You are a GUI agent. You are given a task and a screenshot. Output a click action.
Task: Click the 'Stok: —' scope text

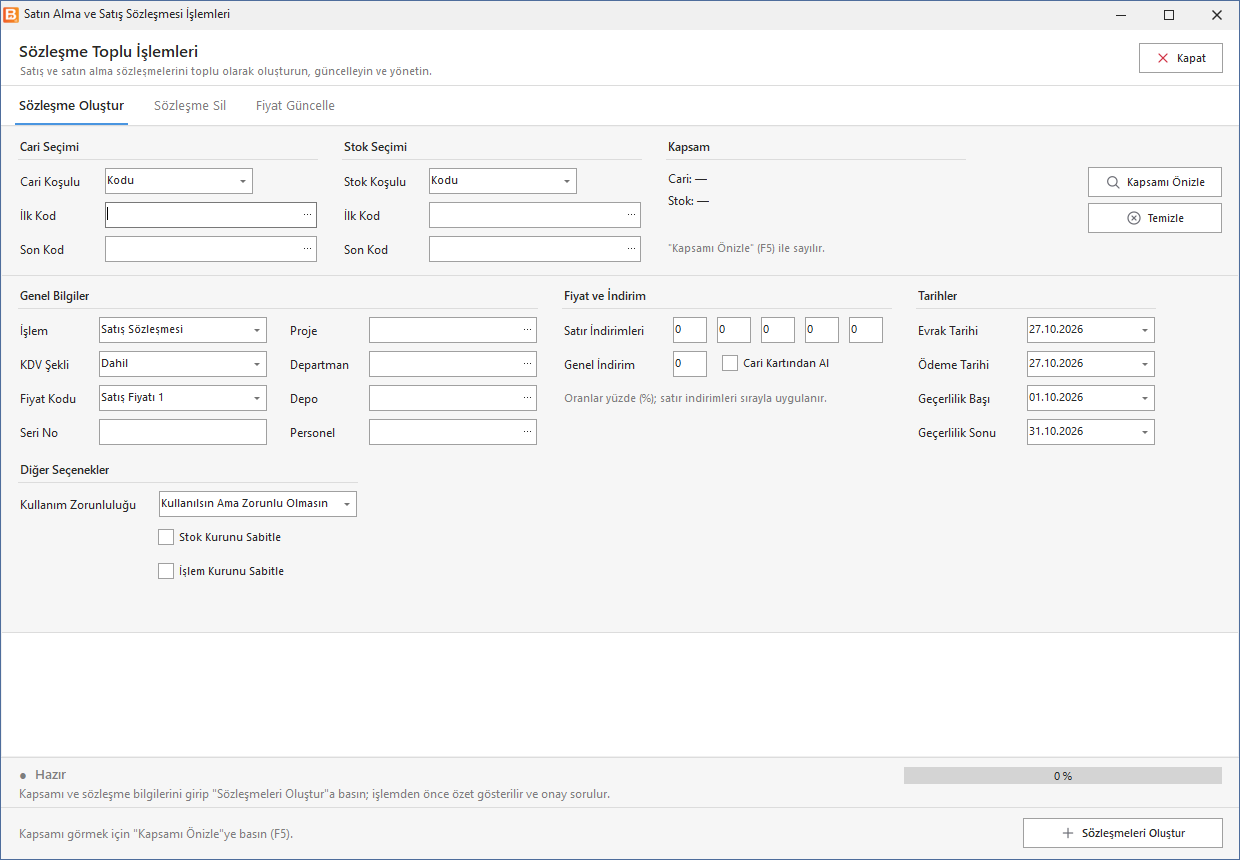coord(689,201)
